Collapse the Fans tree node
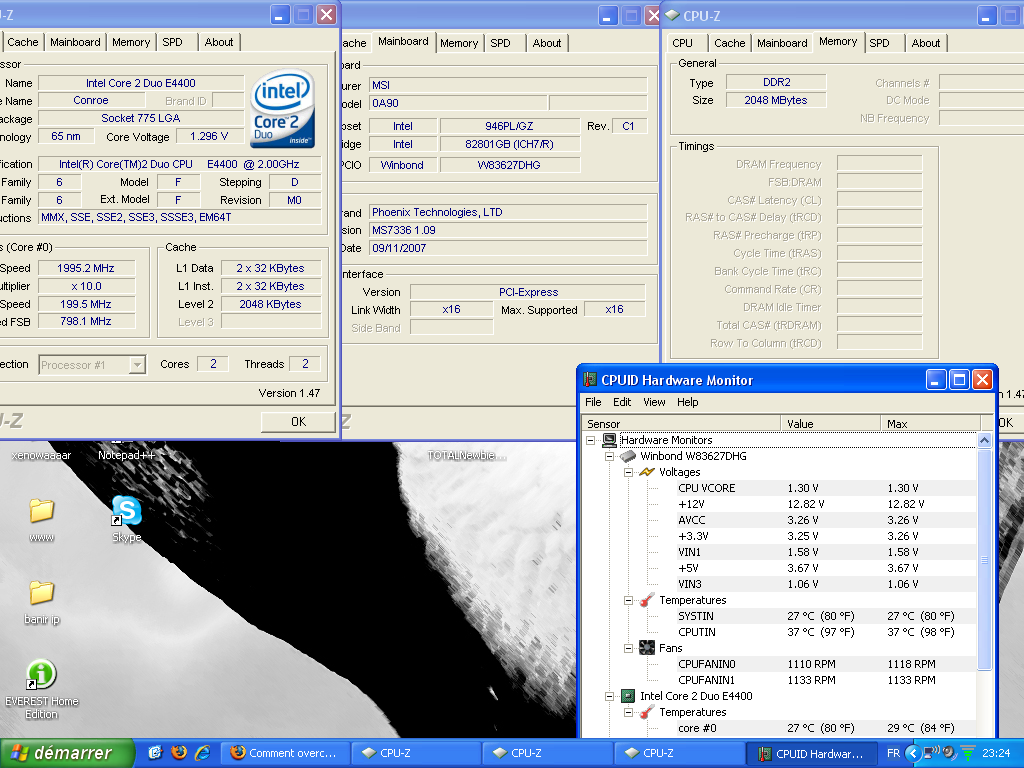This screenshot has height=768, width=1024. tap(628, 648)
